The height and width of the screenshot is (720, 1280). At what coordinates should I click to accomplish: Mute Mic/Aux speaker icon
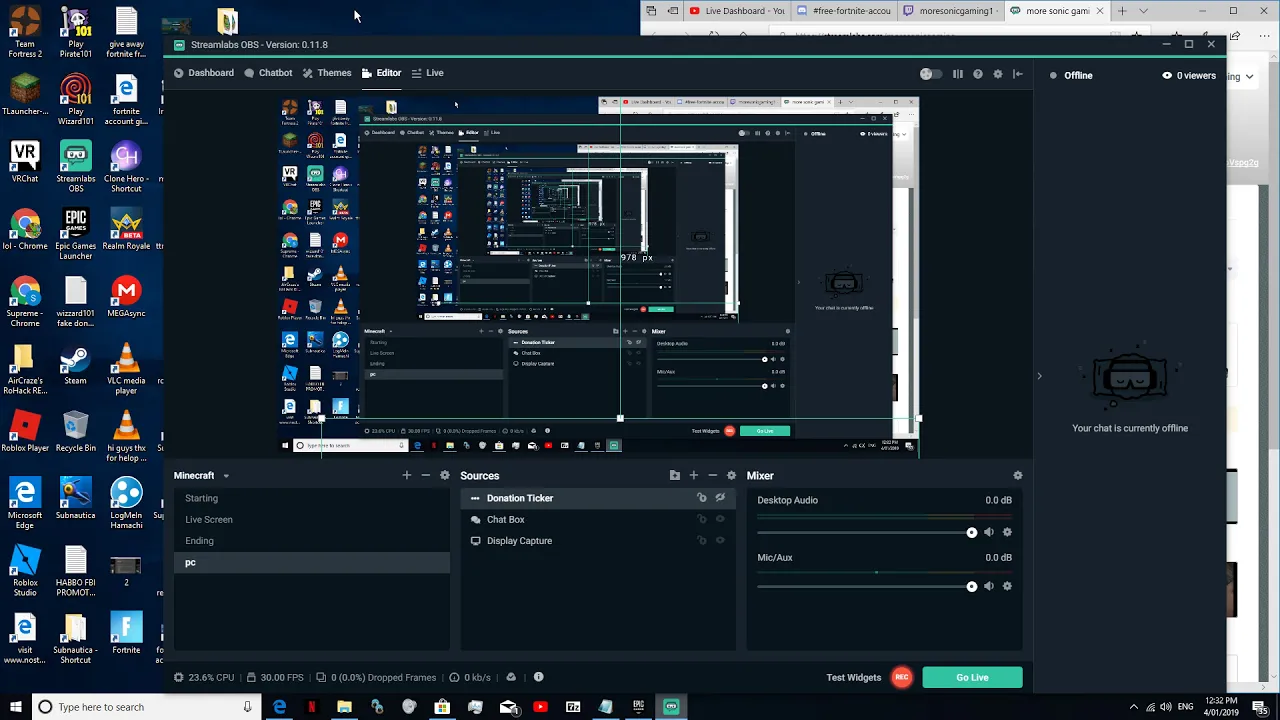pos(989,586)
